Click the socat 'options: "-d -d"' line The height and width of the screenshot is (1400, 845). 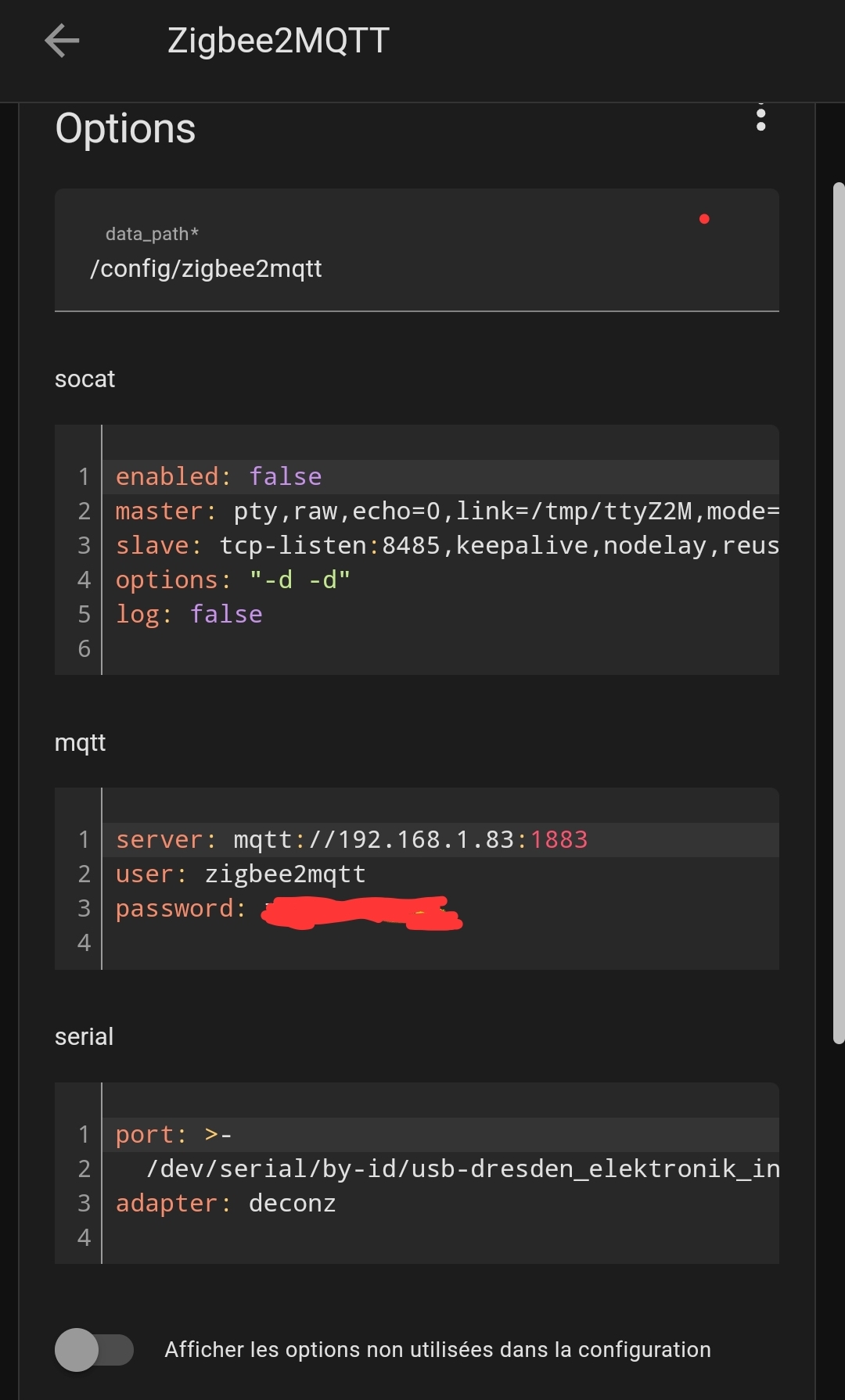click(x=441, y=580)
